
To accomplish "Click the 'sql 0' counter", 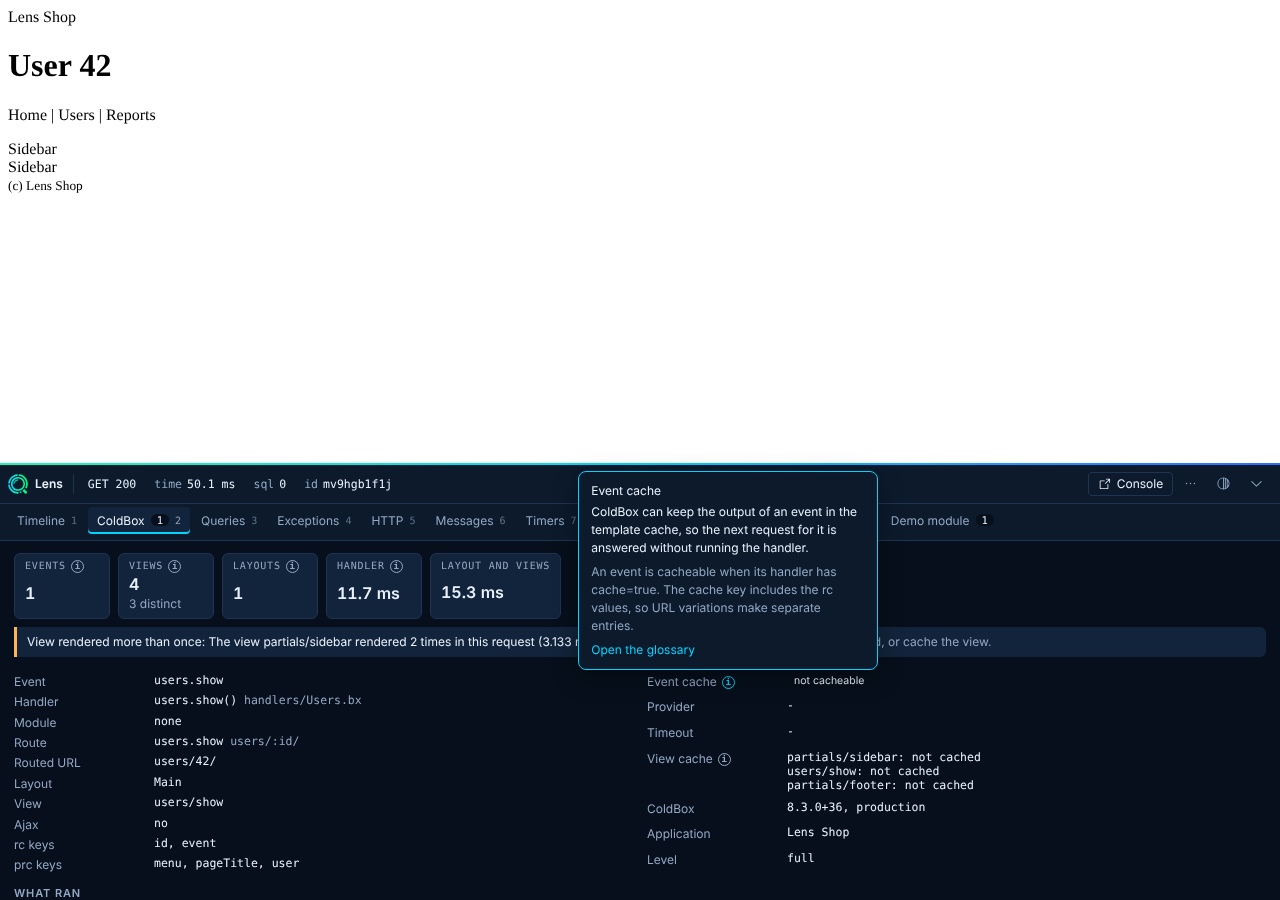I will tap(270, 484).
